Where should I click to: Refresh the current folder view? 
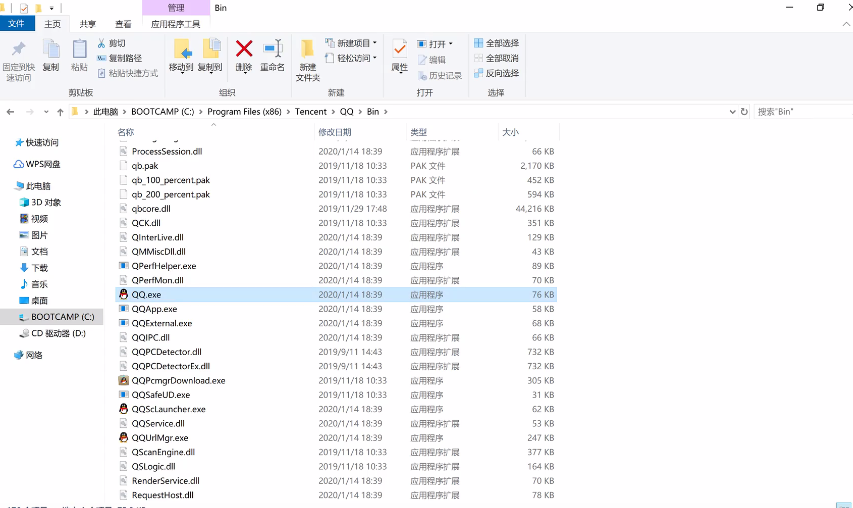[x=744, y=111]
